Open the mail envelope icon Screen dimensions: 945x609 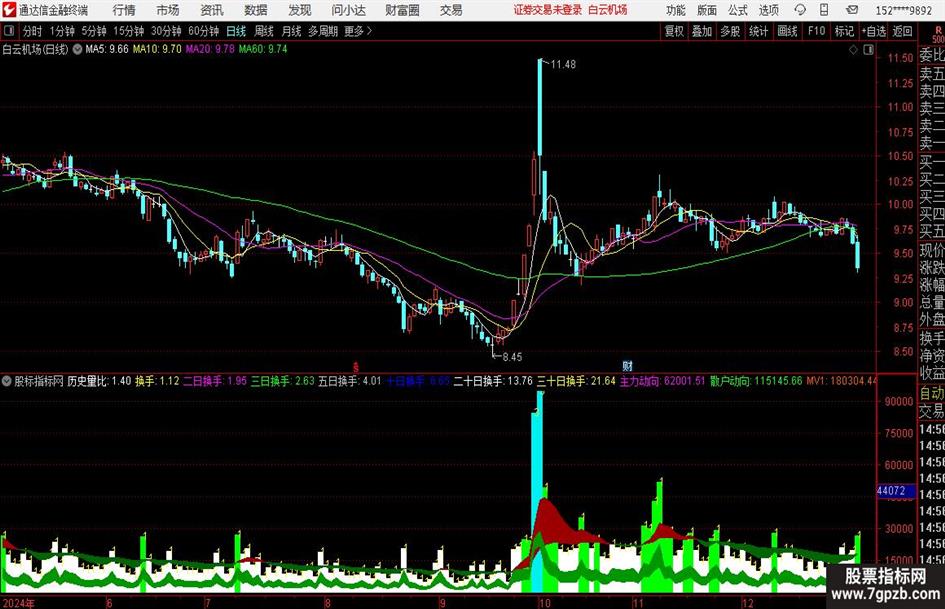point(852,10)
